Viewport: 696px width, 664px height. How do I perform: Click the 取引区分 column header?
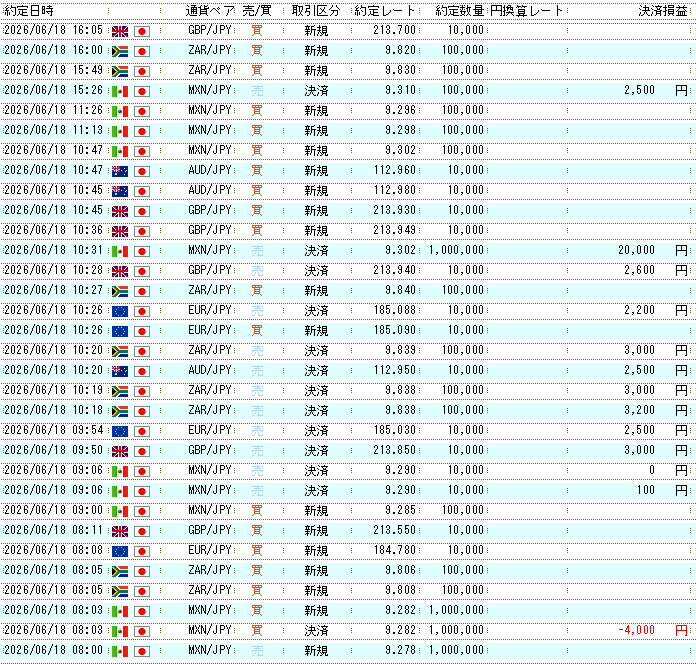click(x=316, y=11)
